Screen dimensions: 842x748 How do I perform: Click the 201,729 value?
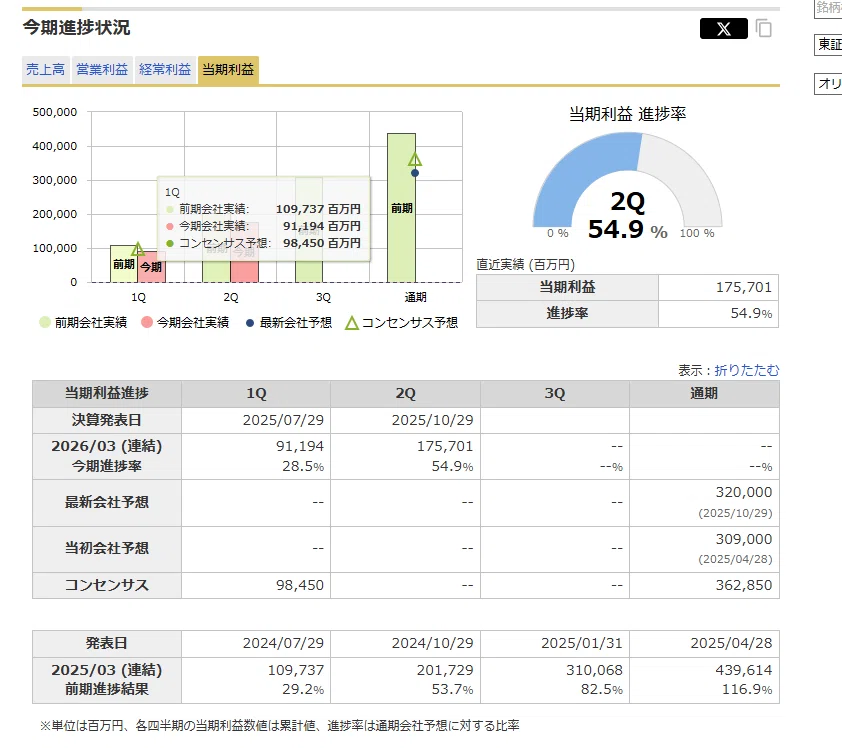[445, 670]
